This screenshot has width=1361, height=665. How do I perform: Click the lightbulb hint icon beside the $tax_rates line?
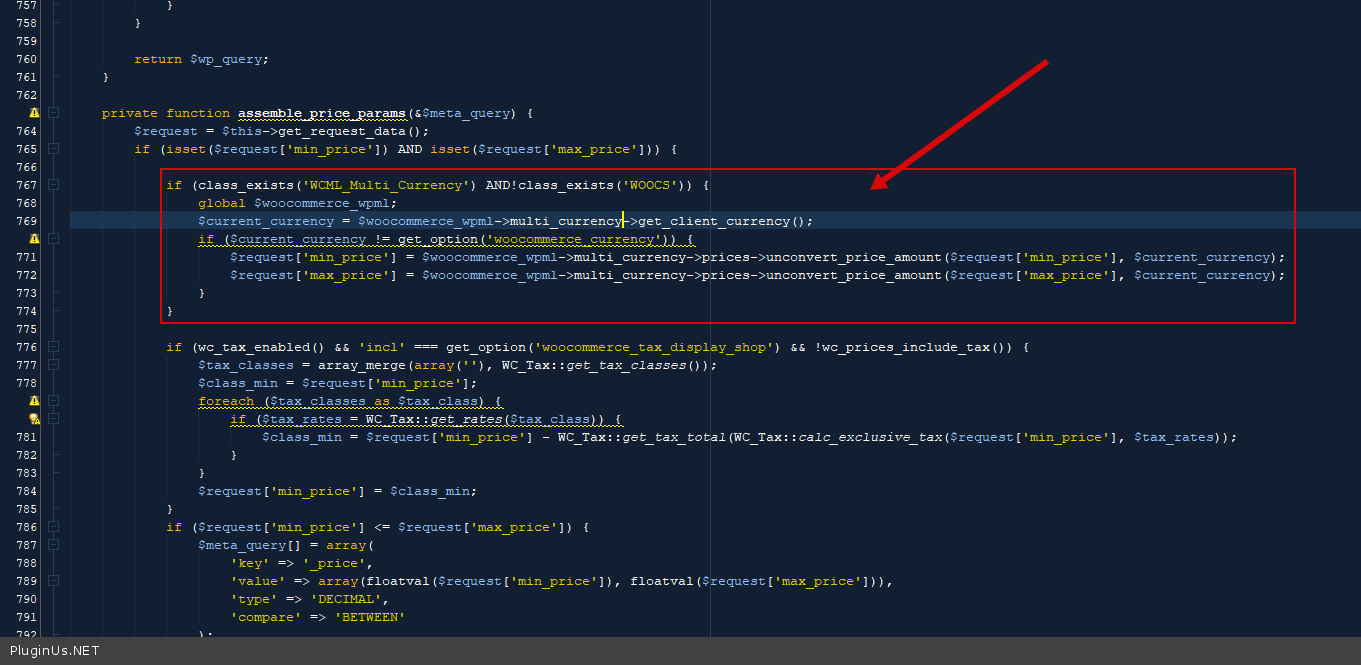[34, 419]
